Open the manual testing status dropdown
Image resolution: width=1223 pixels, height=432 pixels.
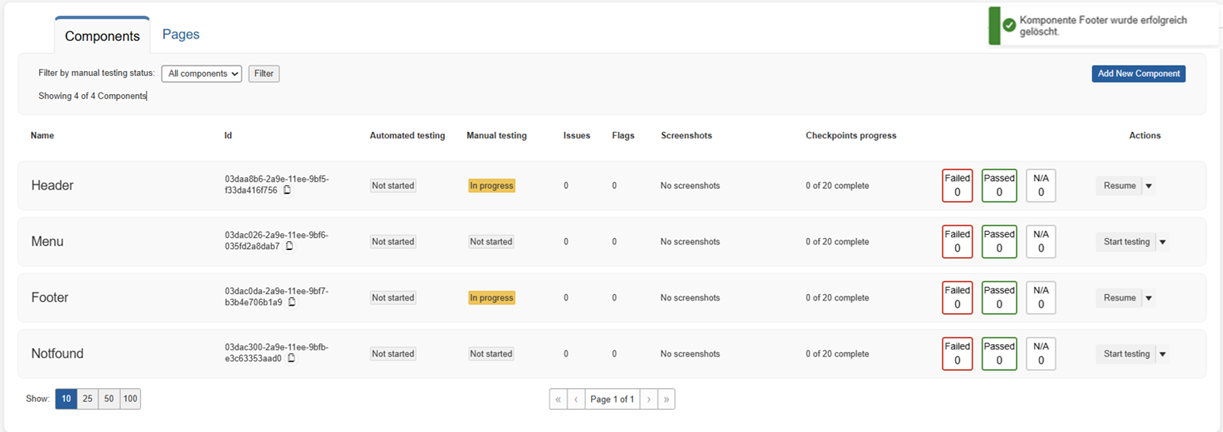point(201,74)
